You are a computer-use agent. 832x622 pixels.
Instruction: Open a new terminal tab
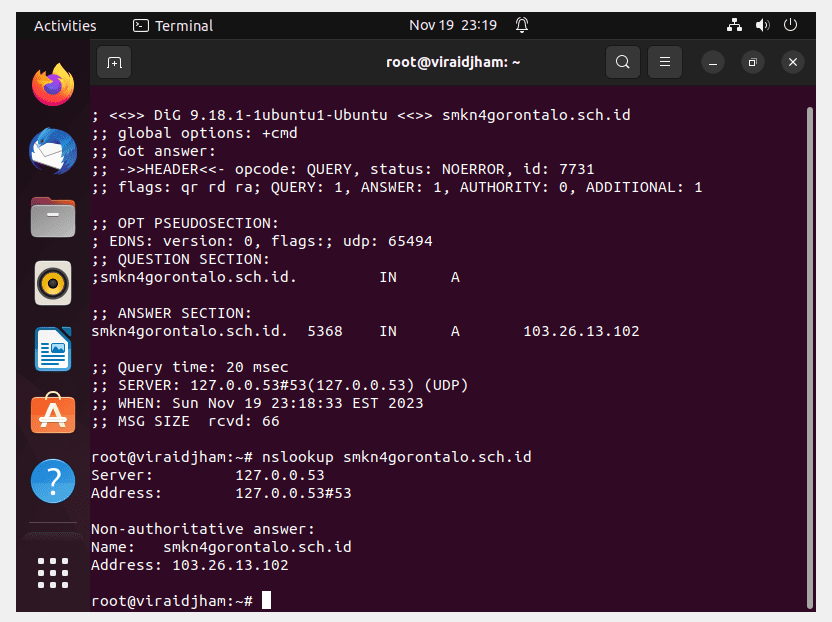tap(114, 63)
